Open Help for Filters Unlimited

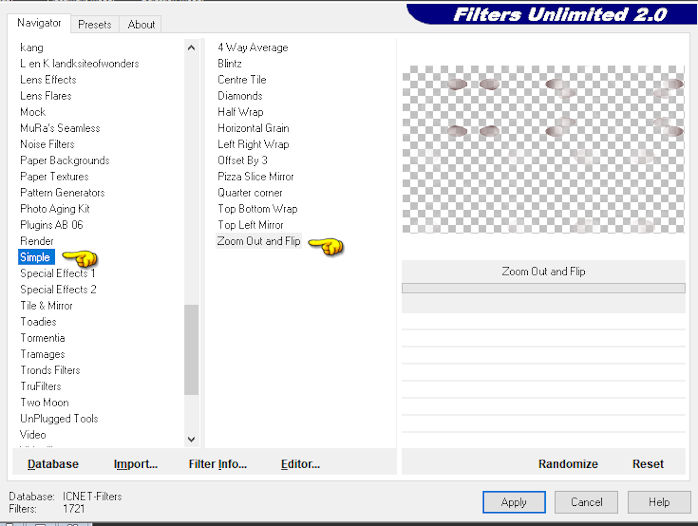pyautogui.click(x=659, y=502)
